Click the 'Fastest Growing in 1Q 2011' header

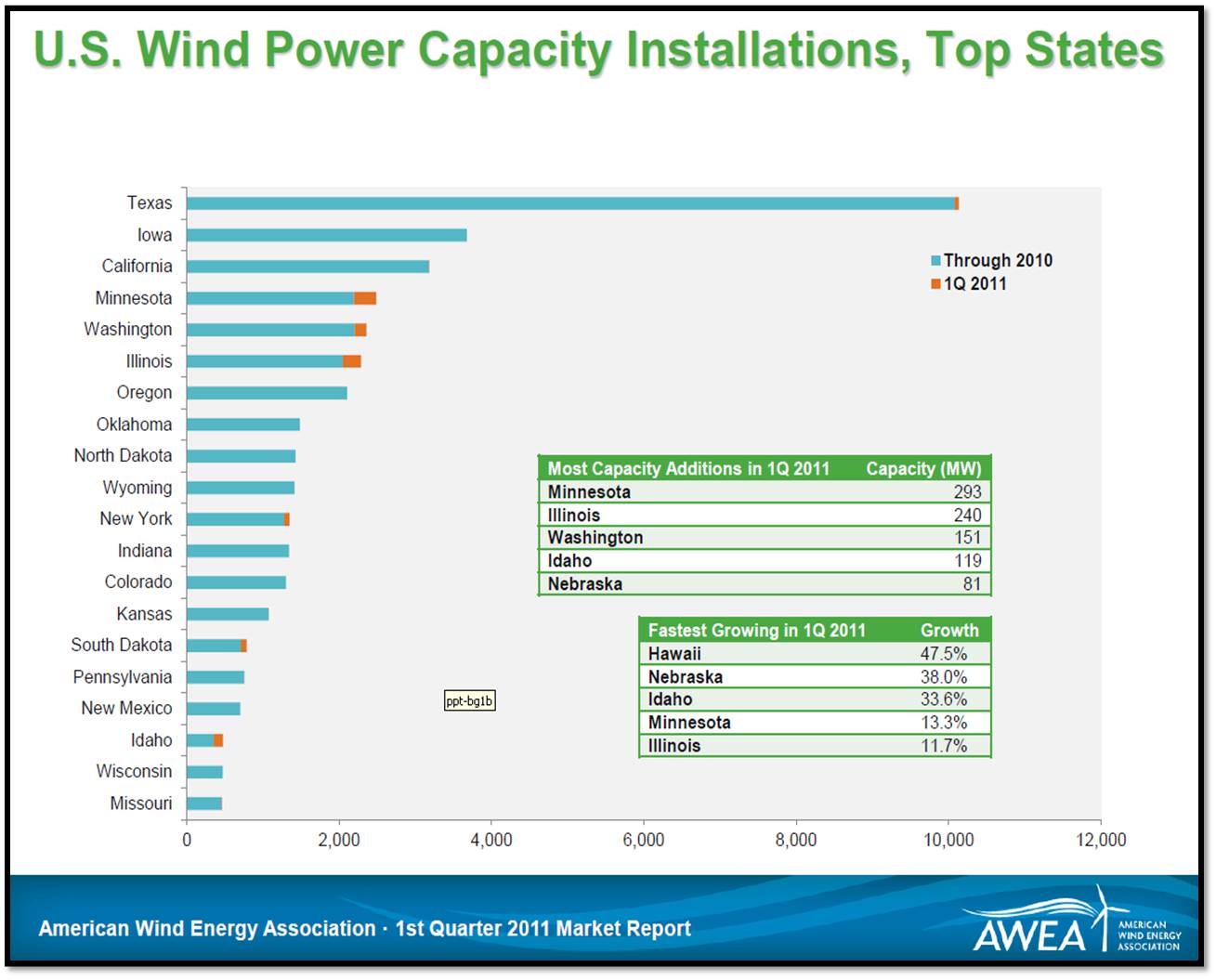[756, 631]
